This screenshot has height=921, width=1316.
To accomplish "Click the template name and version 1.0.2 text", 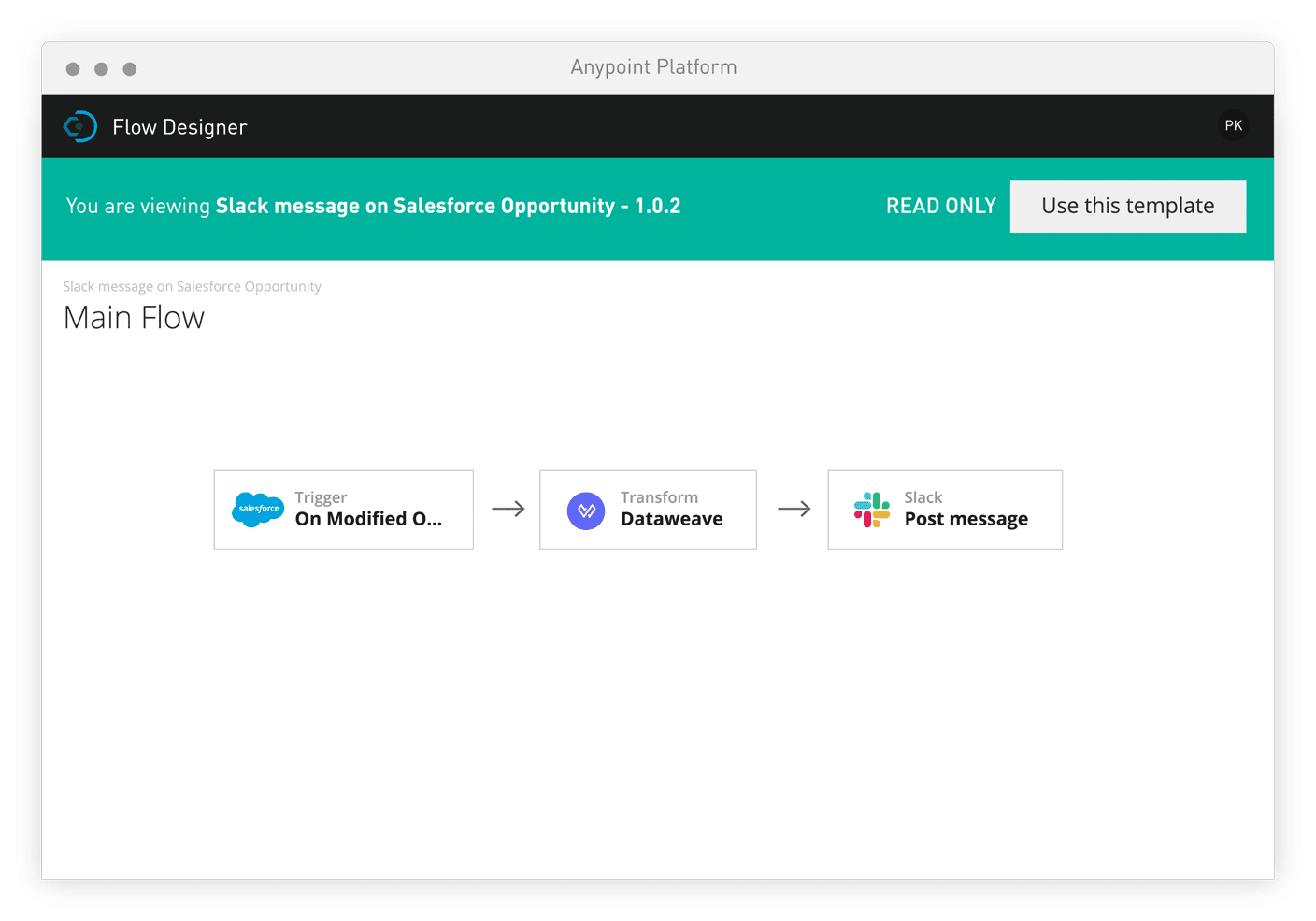I will [x=448, y=206].
